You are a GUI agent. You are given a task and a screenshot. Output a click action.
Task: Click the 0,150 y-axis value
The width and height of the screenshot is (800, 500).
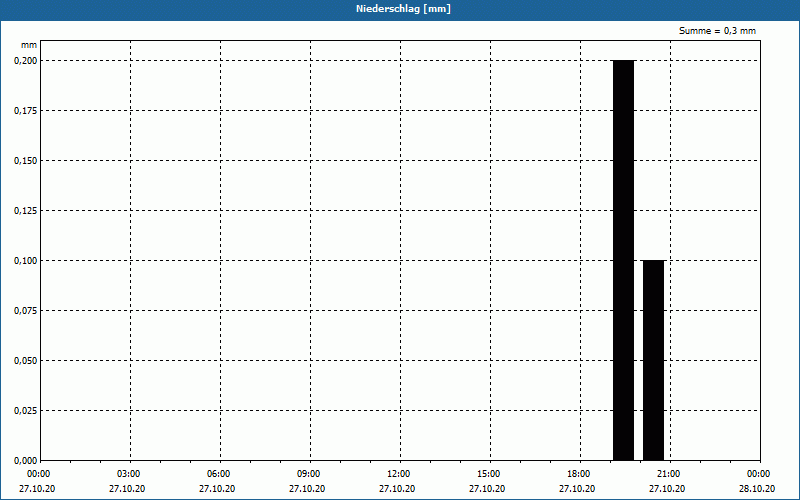[26, 161]
